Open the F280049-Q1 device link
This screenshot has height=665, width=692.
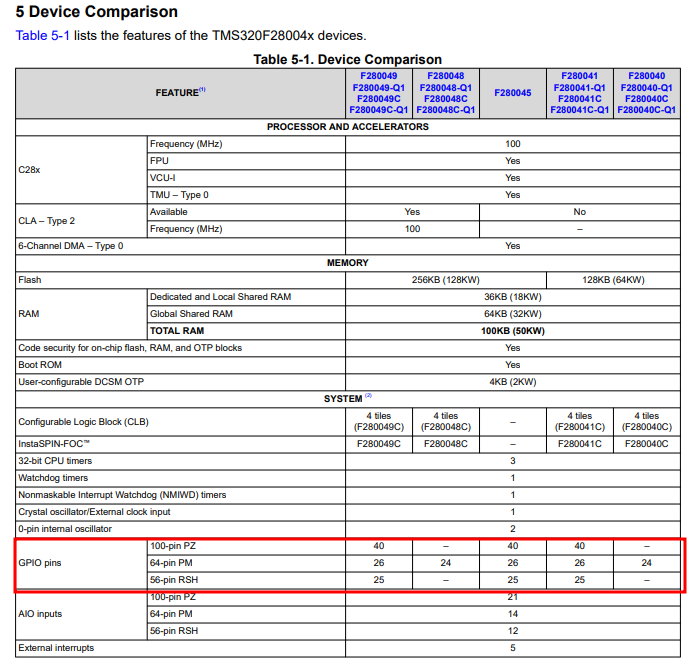[x=378, y=87]
